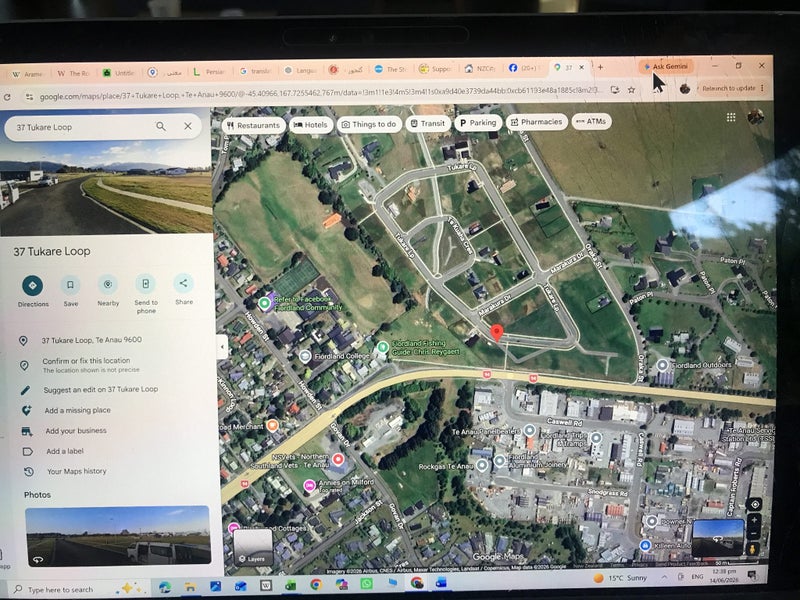
Task: Click Rockgas Te Anau marker
Action: (x=482, y=465)
